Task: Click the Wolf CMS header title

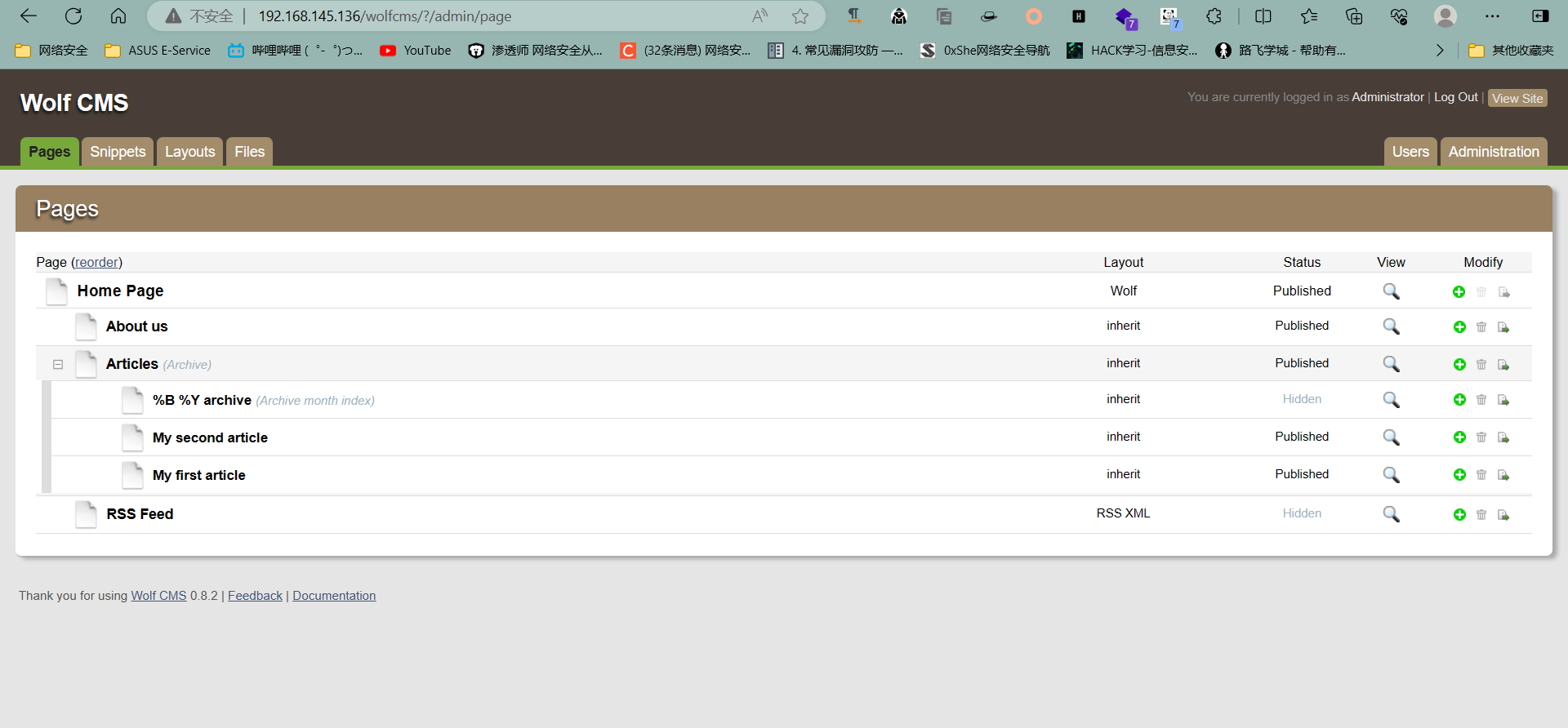Action: [74, 103]
